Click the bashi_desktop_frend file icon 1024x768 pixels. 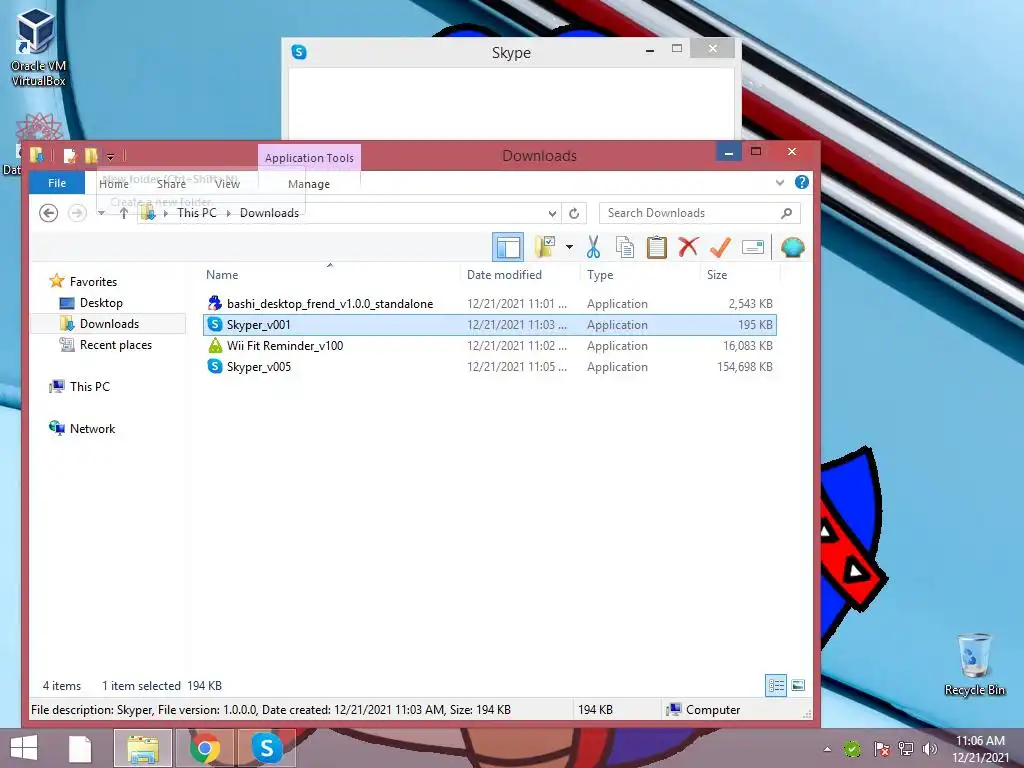(215, 303)
